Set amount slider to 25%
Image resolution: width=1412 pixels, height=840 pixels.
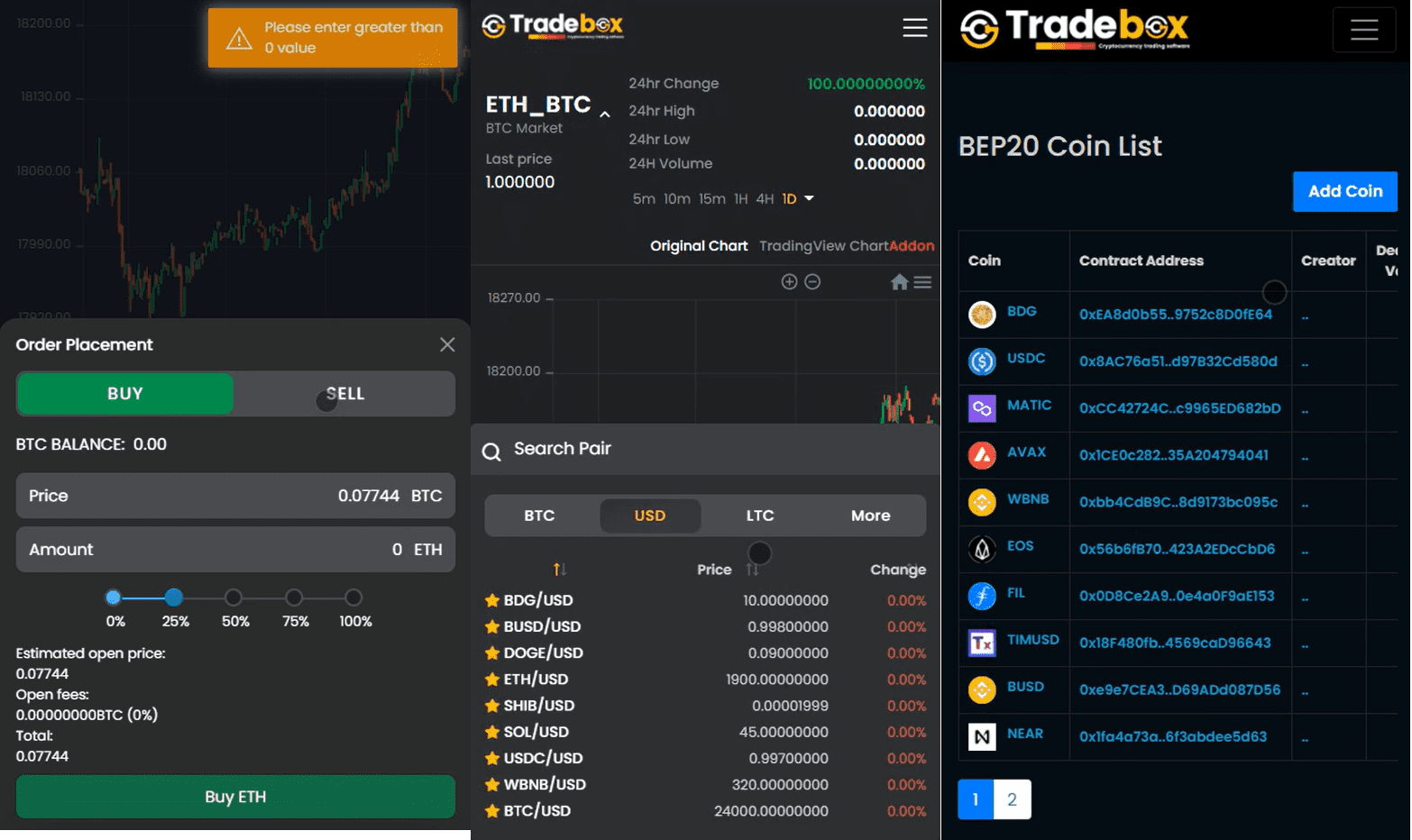[174, 598]
